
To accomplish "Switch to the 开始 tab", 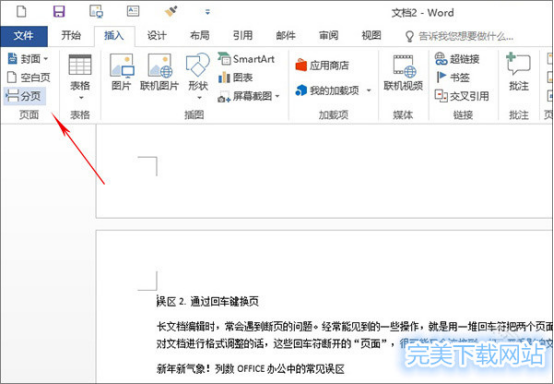I will (71, 35).
